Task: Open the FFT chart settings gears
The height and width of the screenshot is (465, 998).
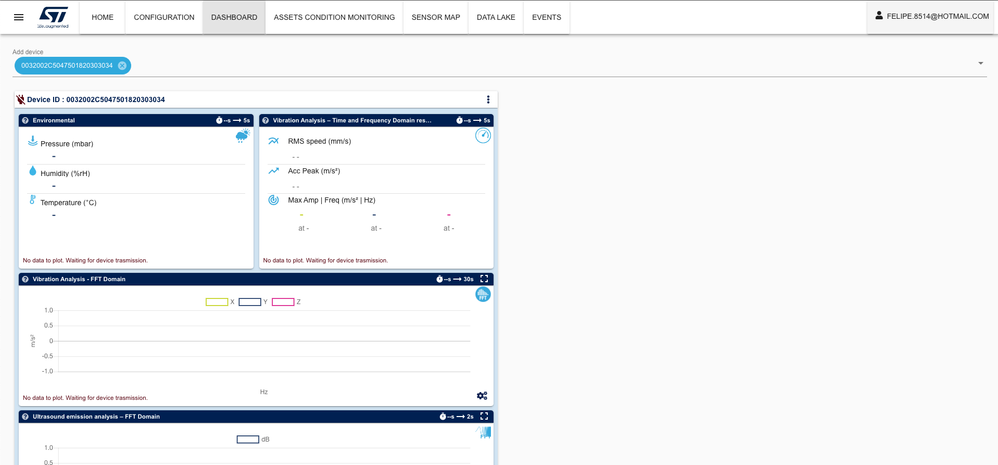Action: [x=482, y=396]
